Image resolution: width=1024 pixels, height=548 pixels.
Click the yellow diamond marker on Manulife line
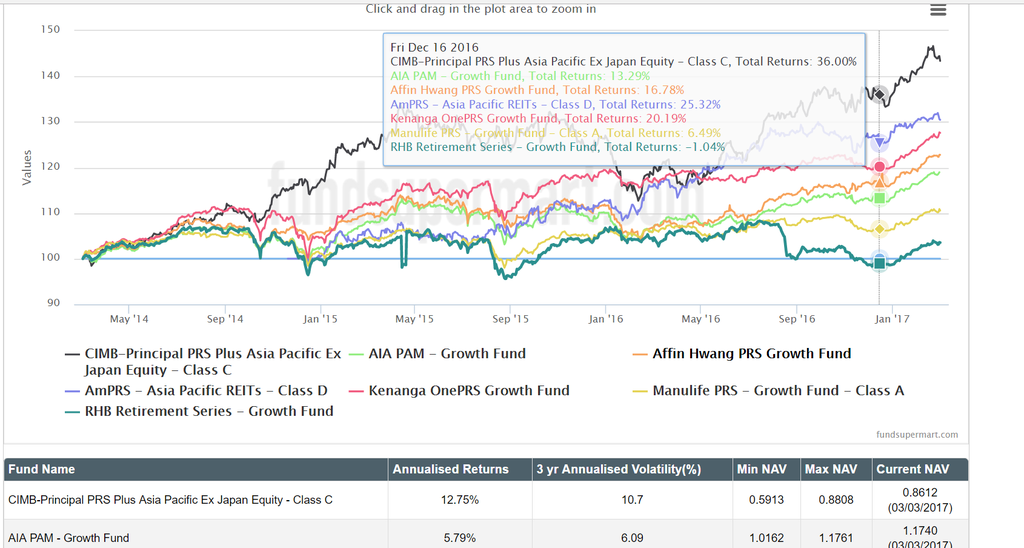point(879,229)
